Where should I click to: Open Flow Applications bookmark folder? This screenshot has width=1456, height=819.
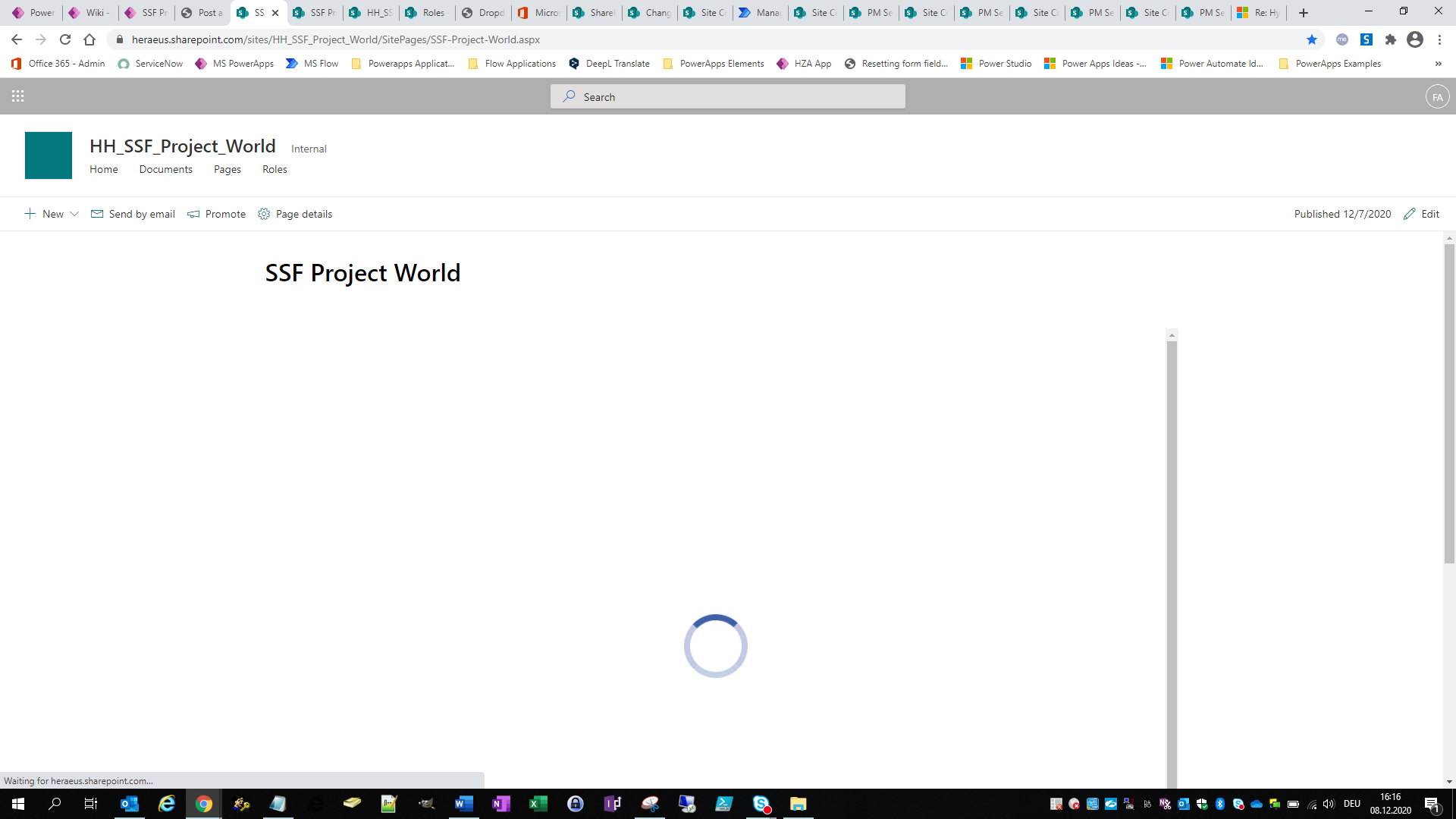pyautogui.click(x=512, y=64)
